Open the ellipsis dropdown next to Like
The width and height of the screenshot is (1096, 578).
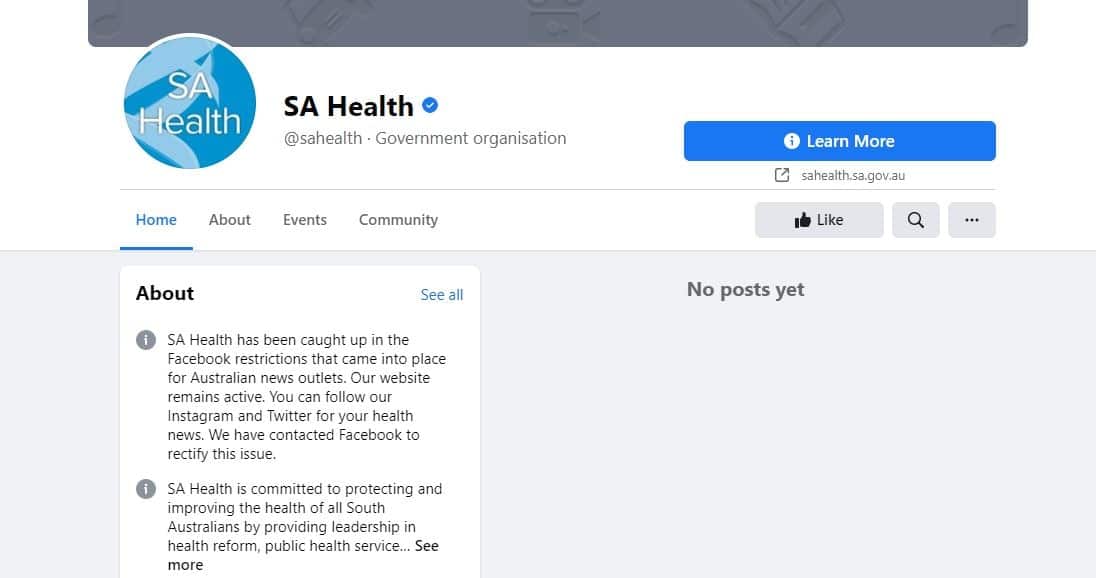coord(971,220)
